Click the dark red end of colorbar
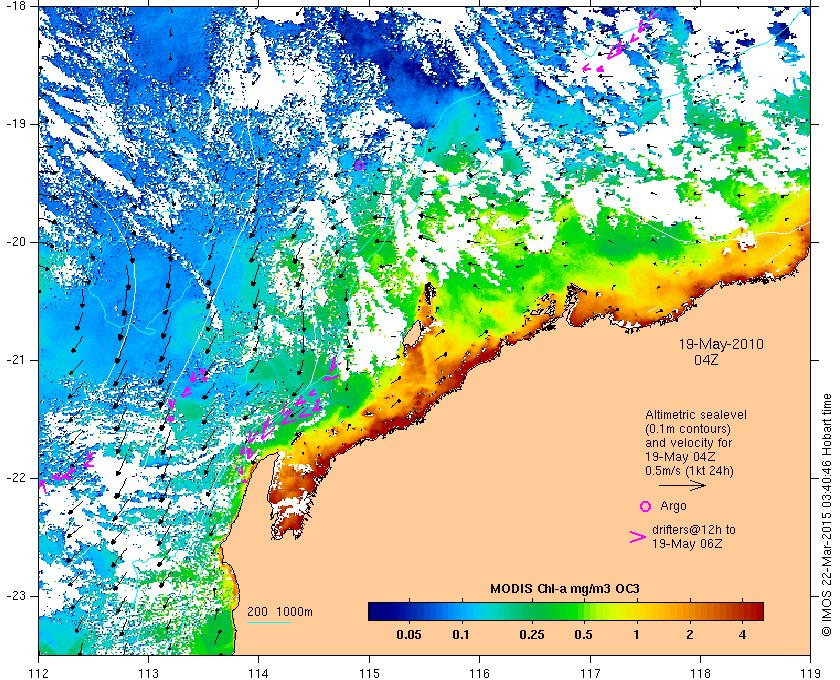The image size is (840, 680). coord(754,611)
